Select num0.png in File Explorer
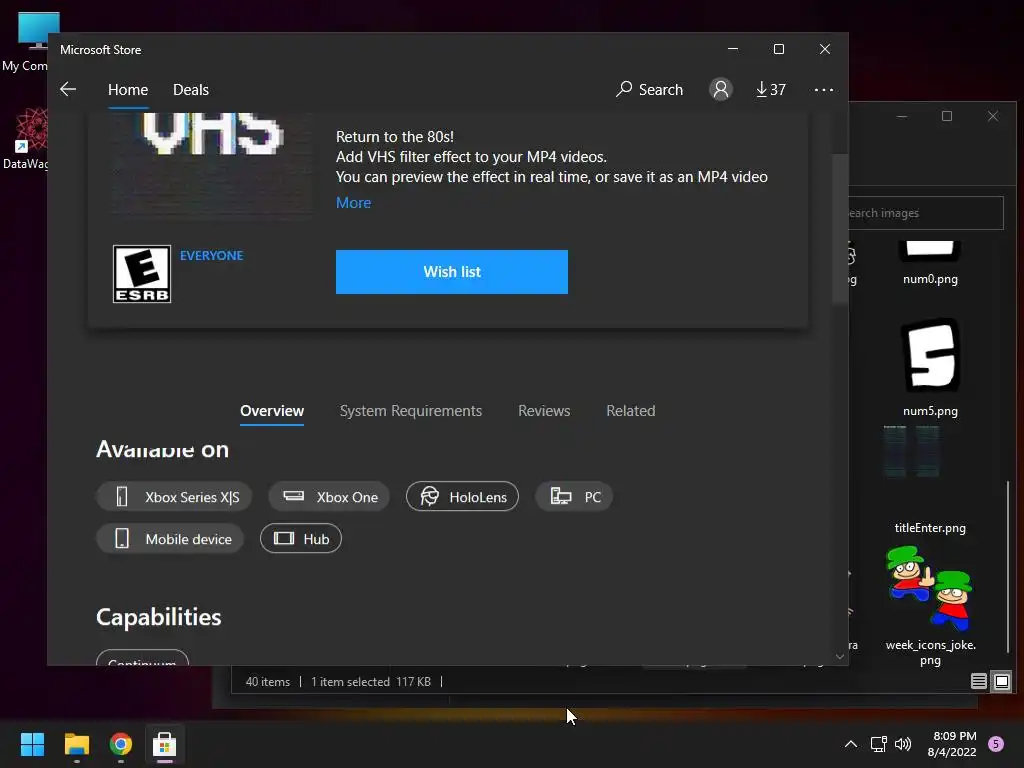1024x768 pixels. 930,264
